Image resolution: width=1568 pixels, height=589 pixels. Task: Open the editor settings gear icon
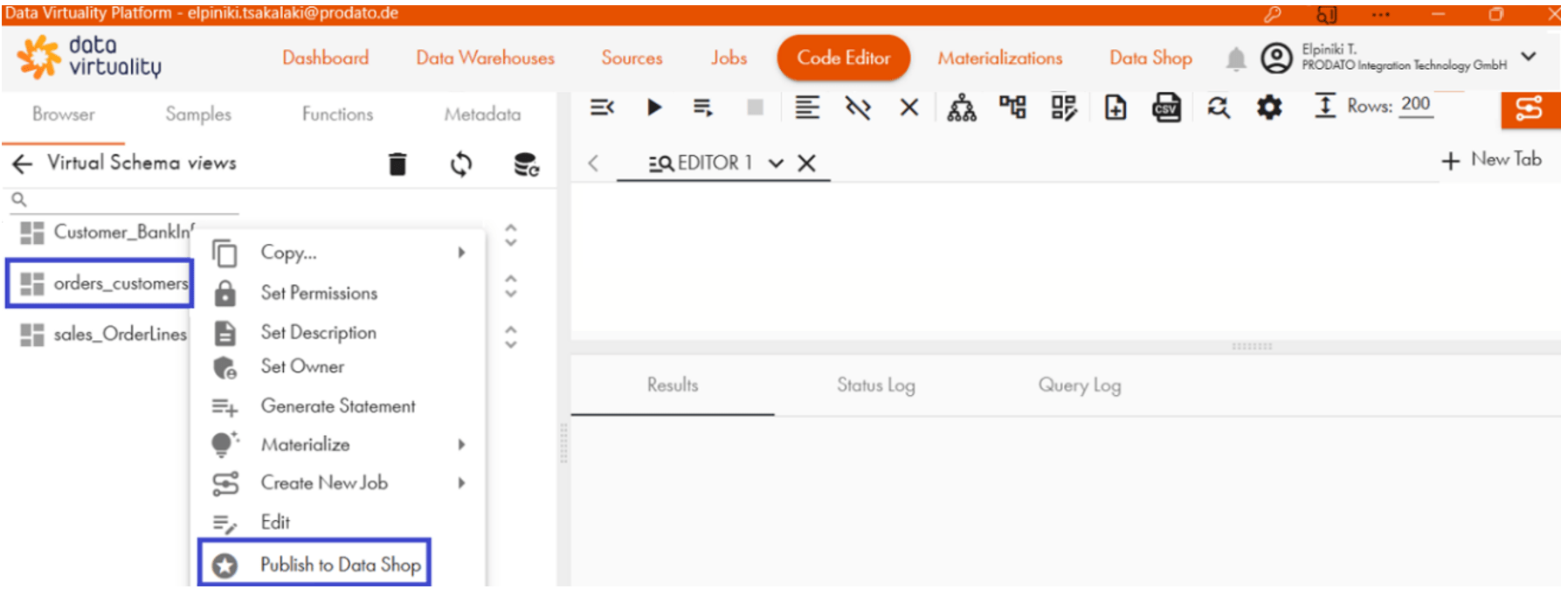[x=1268, y=107]
